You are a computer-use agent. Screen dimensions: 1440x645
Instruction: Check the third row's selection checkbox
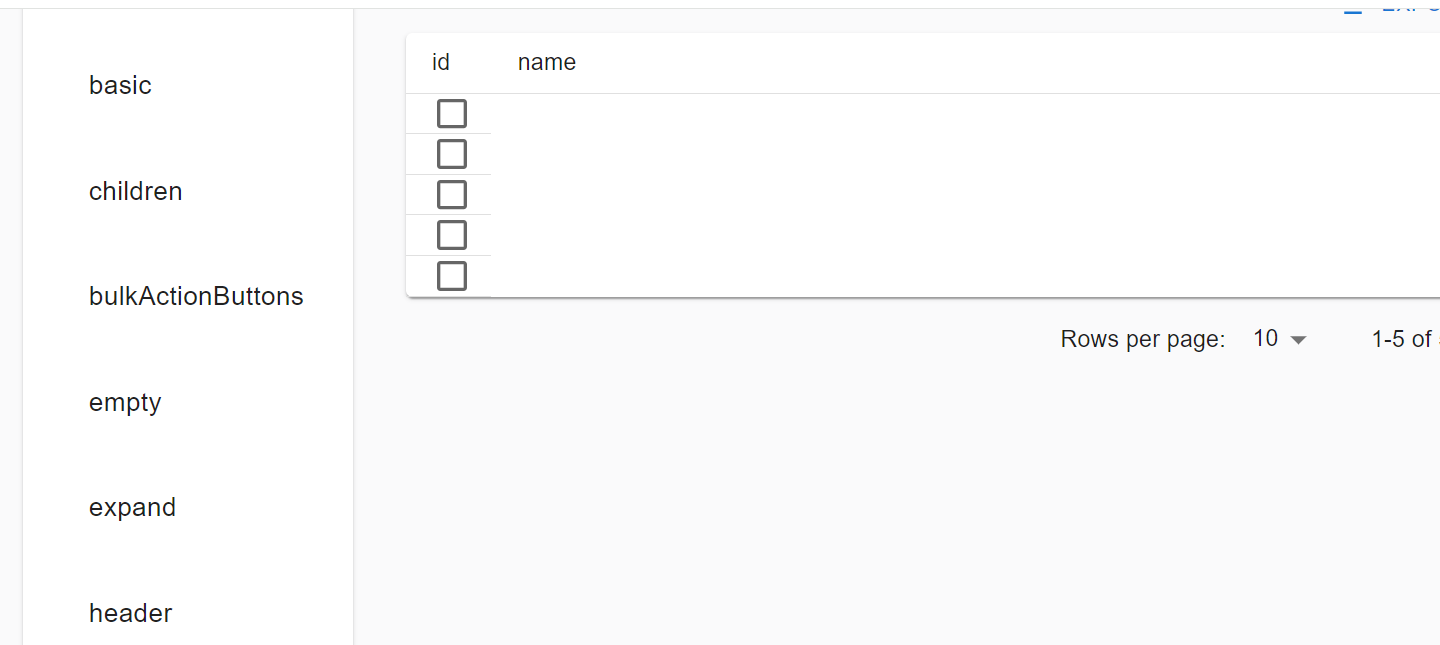click(x=451, y=194)
